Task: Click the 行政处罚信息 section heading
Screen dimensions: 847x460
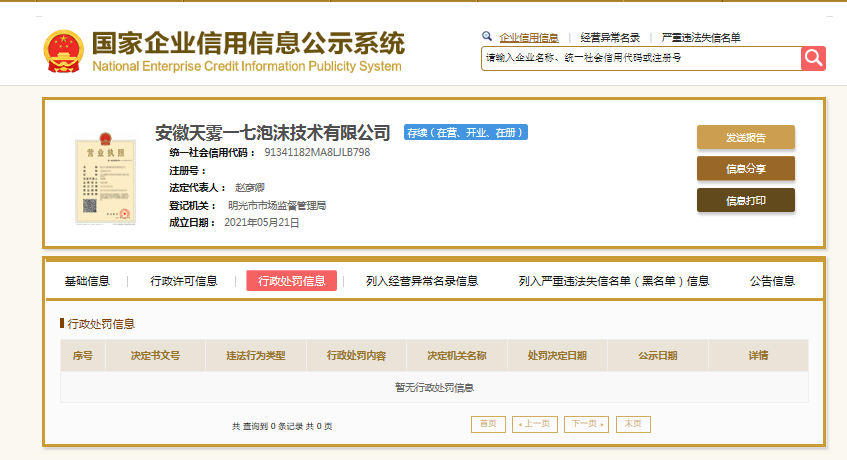Action: [x=101, y=324]
